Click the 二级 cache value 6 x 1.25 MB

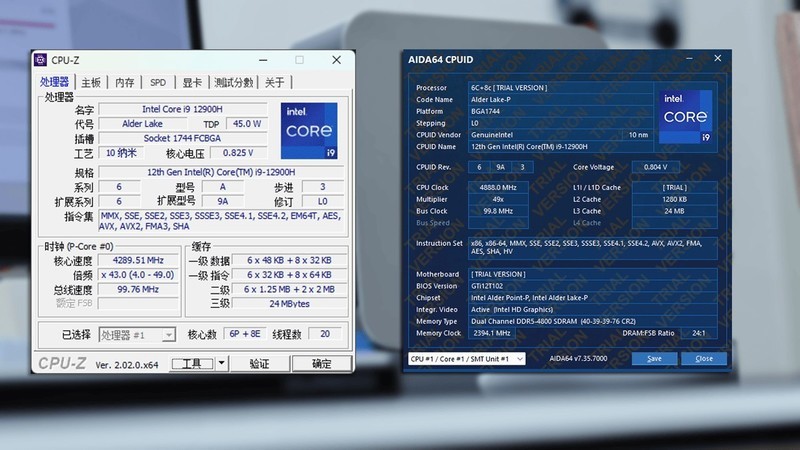tap(289, 289)
